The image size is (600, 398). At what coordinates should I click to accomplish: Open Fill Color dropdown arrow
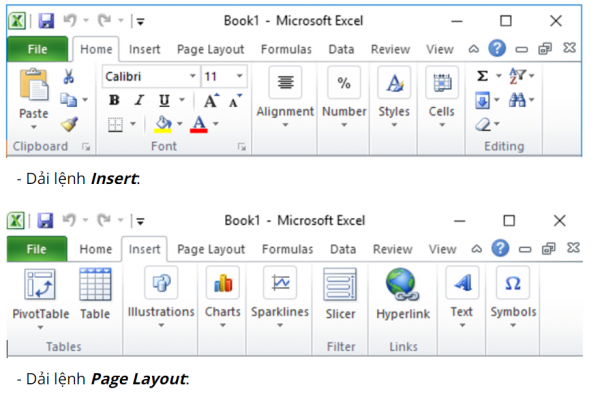179,124
